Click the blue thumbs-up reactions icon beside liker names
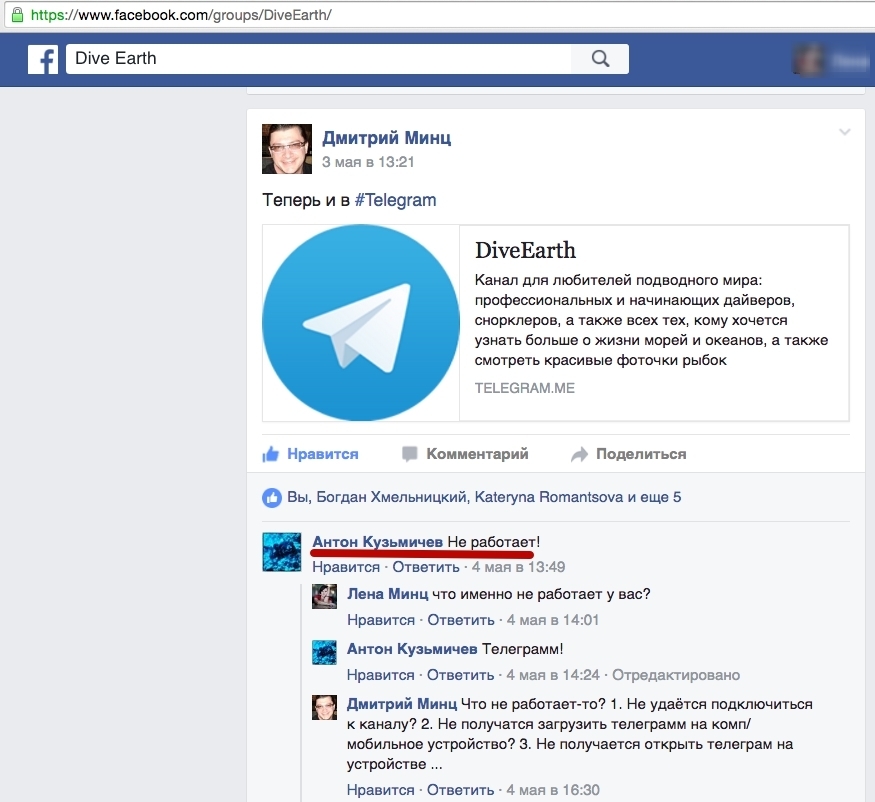875x802 pixels. [272, 497]
